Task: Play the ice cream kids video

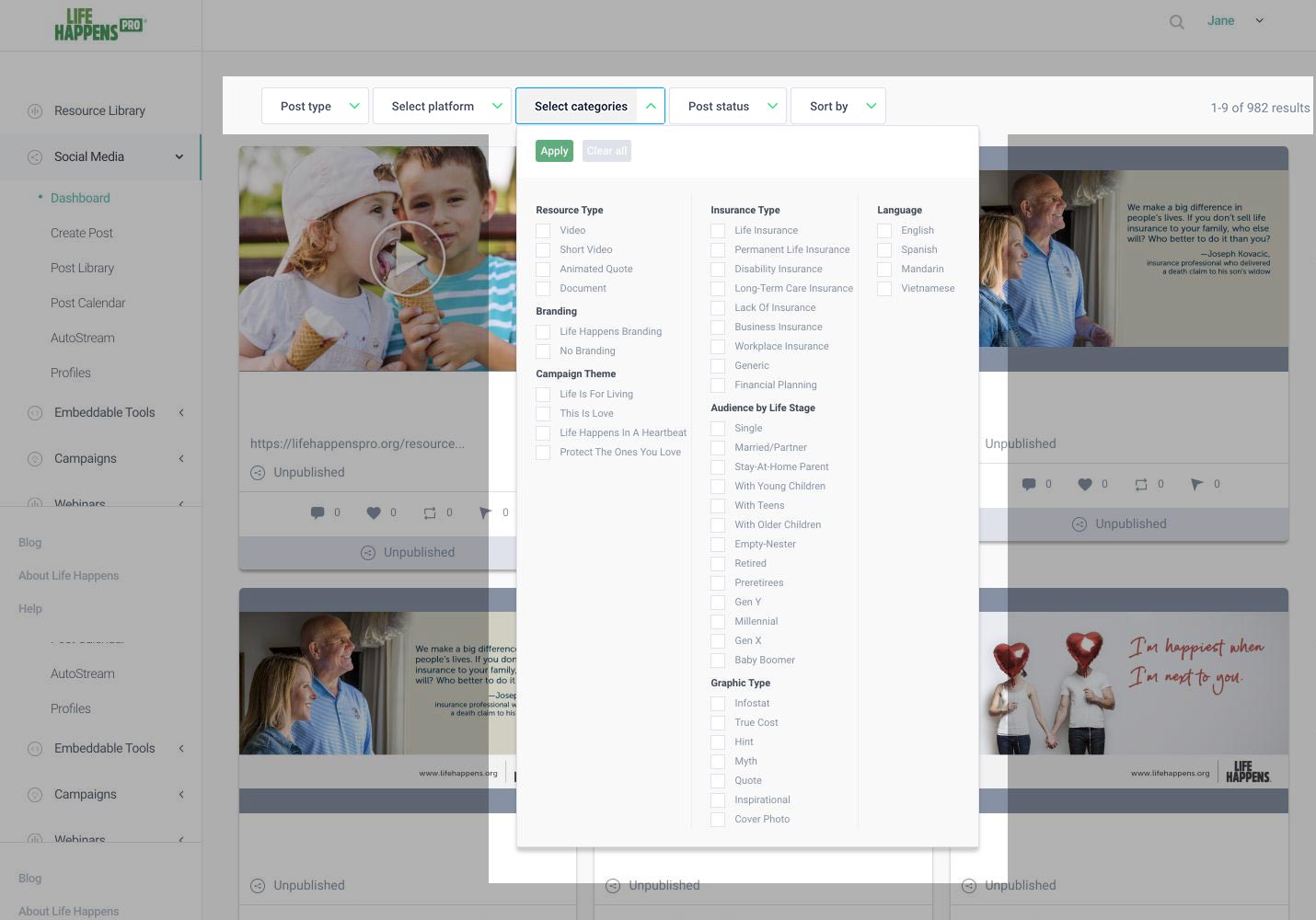Action: click(x=408, y=259)
